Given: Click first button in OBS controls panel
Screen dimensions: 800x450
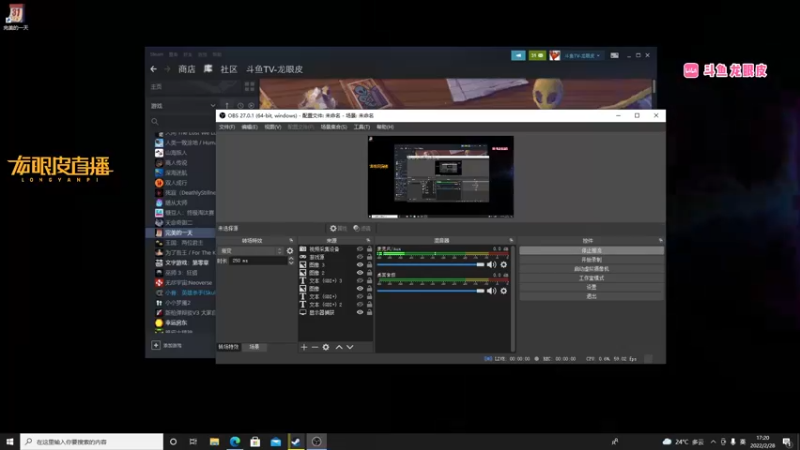Looking at the screenshot, I should [x=591, y=251].
